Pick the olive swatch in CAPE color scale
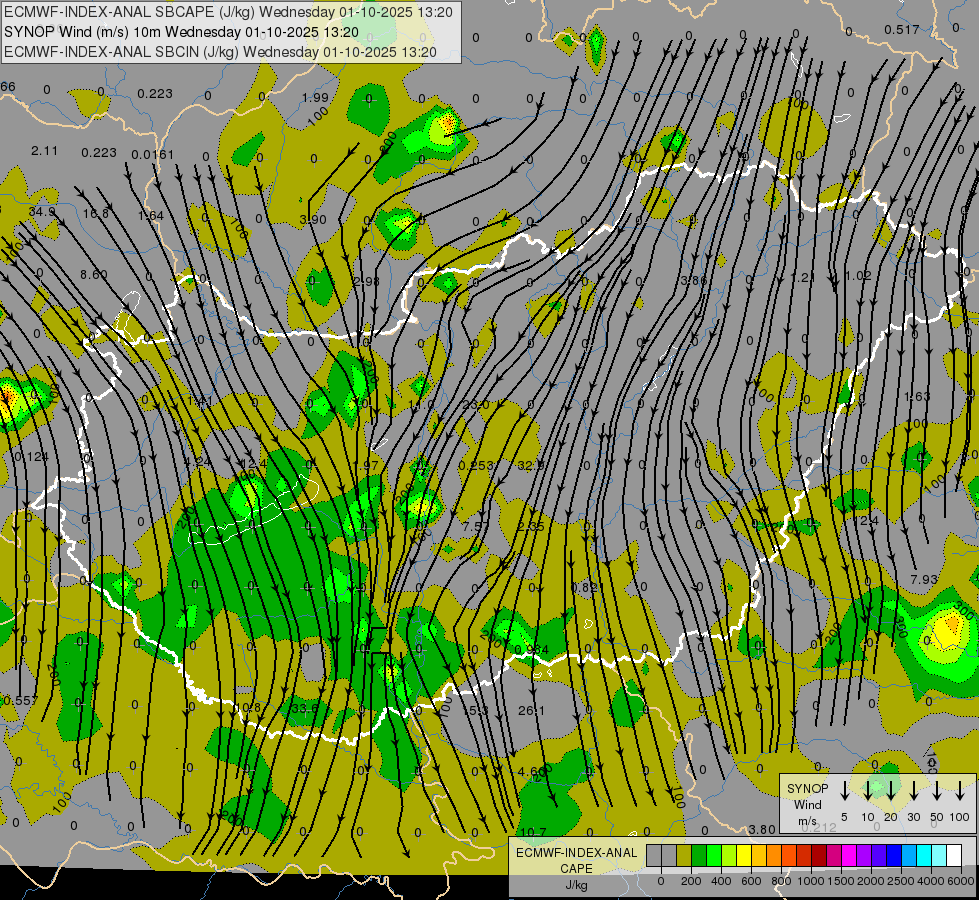979x900 pixels. point(685,855)
